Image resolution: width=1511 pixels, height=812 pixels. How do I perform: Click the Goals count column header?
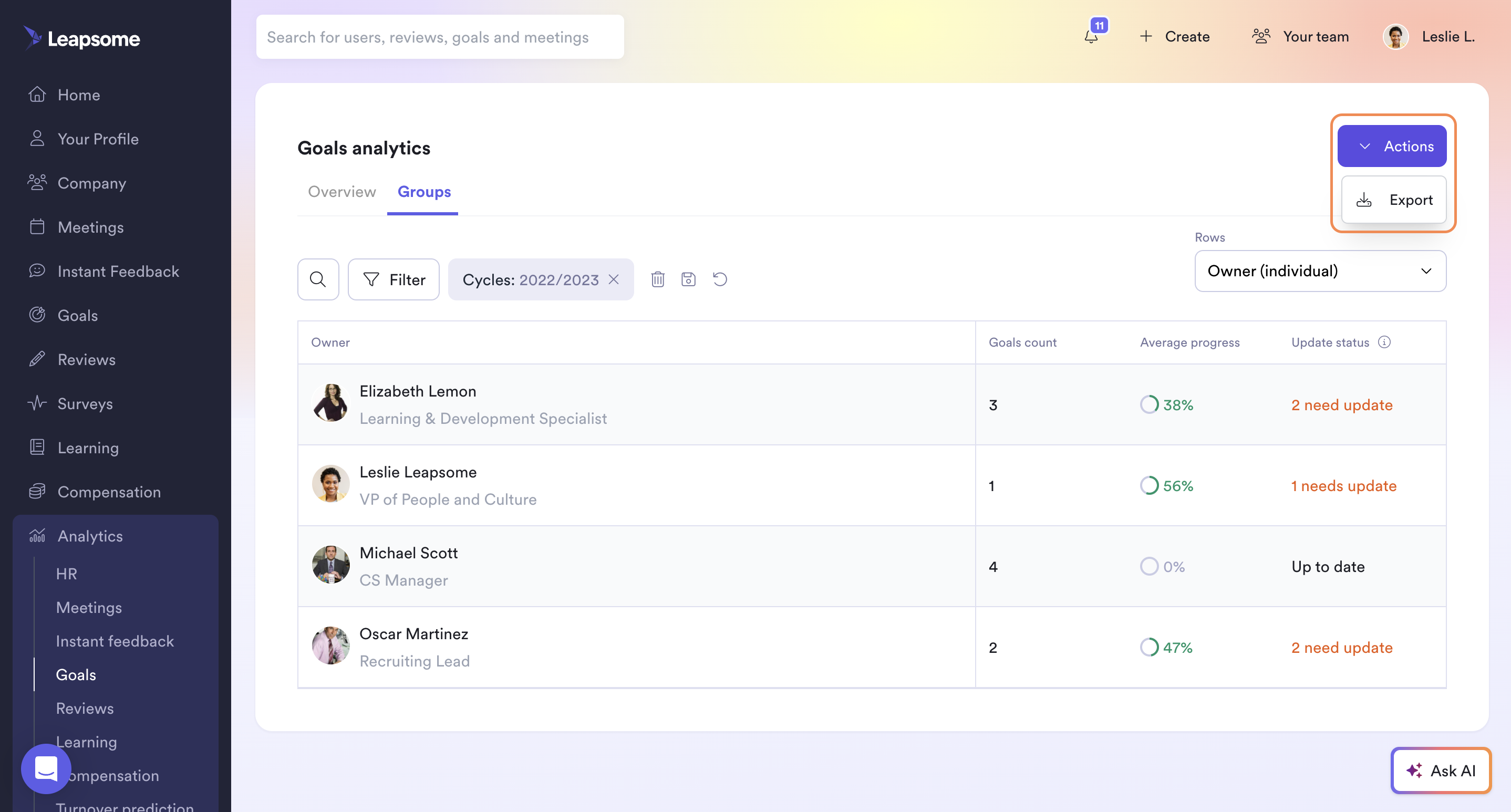[1022, 342]
